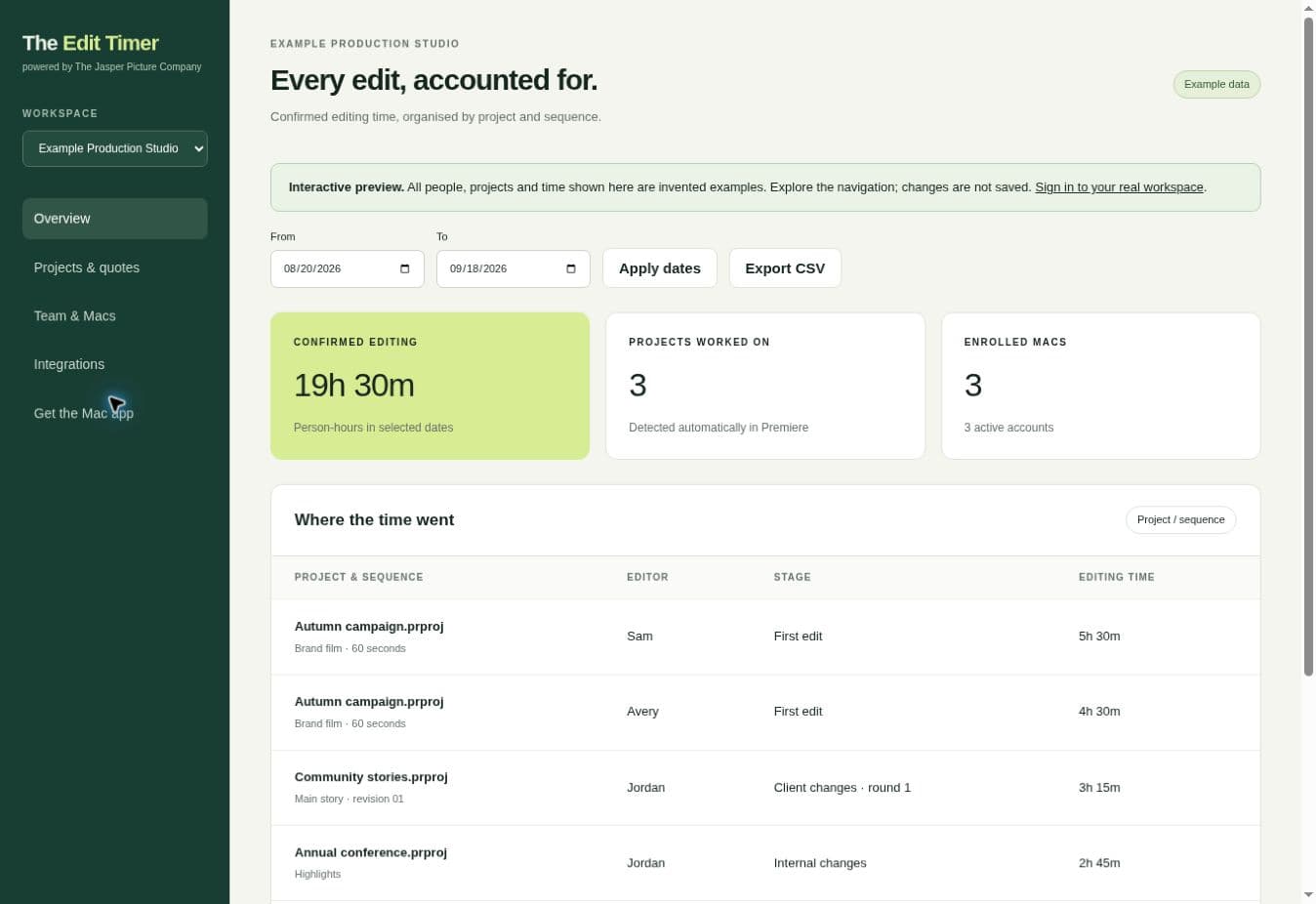
Task: Click editor name Avery
Action: click(642, 712)
